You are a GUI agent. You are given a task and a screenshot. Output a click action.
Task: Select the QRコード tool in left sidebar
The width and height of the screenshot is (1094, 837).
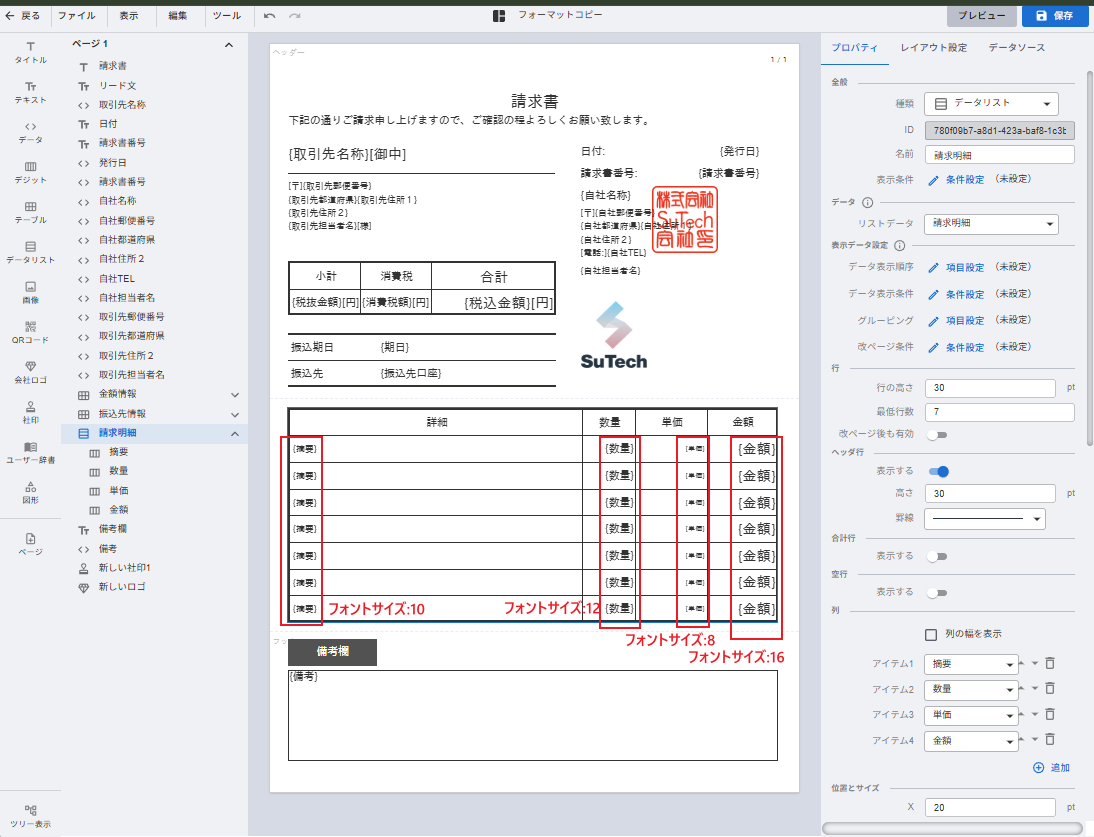tap(30, 331)
